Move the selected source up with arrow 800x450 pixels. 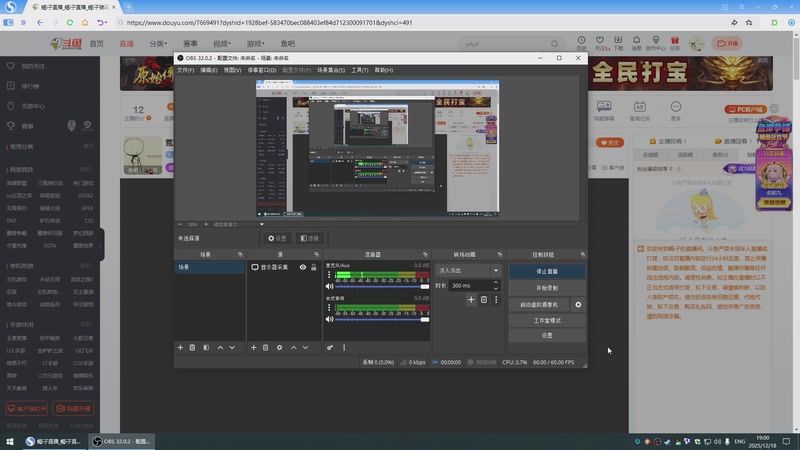(294, 347)
